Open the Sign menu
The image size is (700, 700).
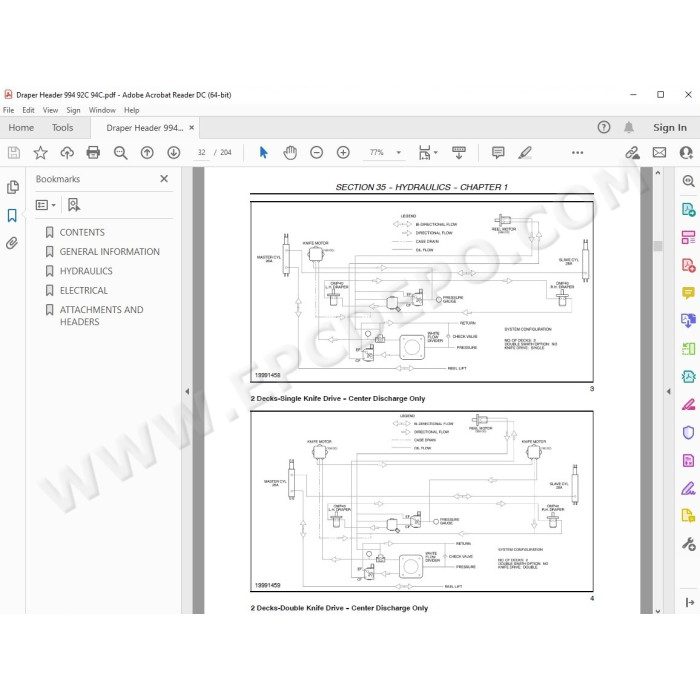click(x=73, y=110)
